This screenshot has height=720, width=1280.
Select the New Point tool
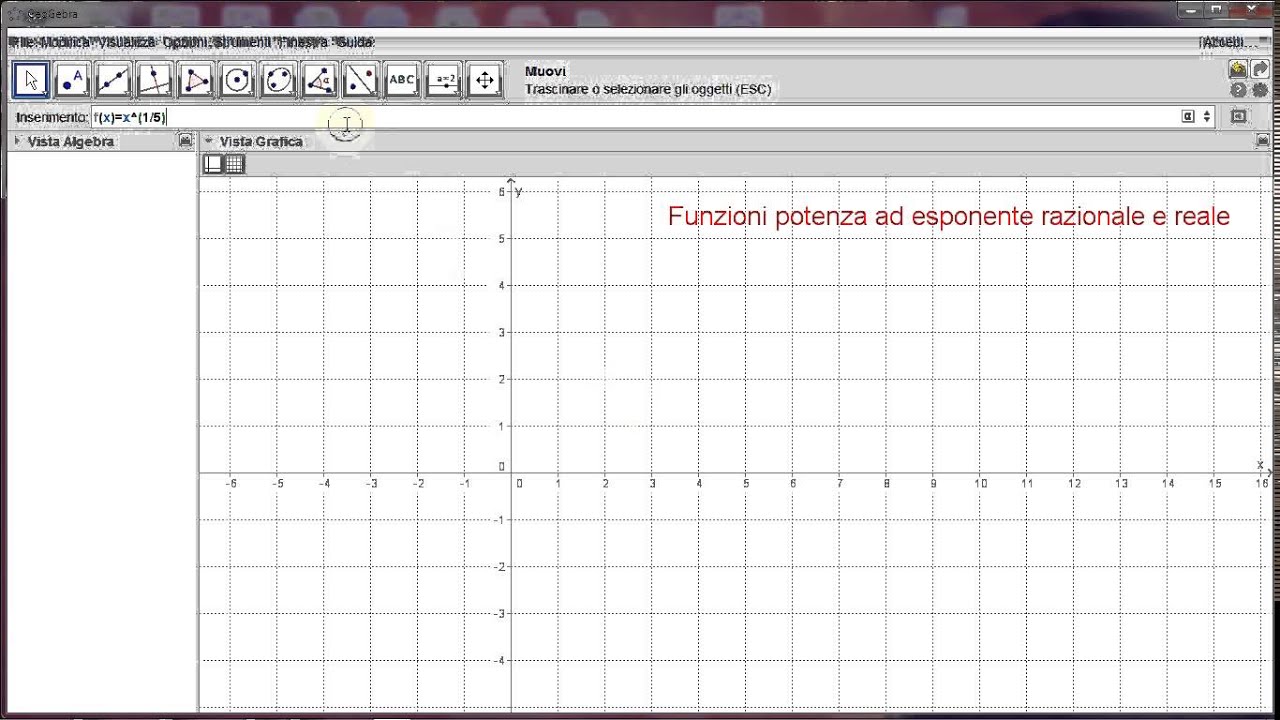pos(72,81)
